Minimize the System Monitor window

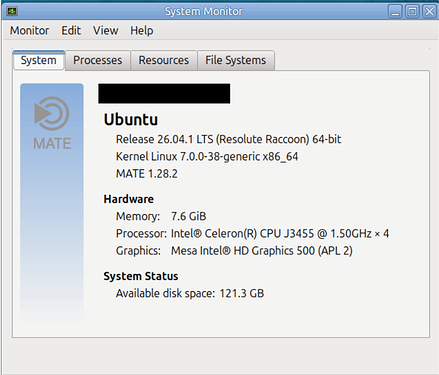point(395,12)
